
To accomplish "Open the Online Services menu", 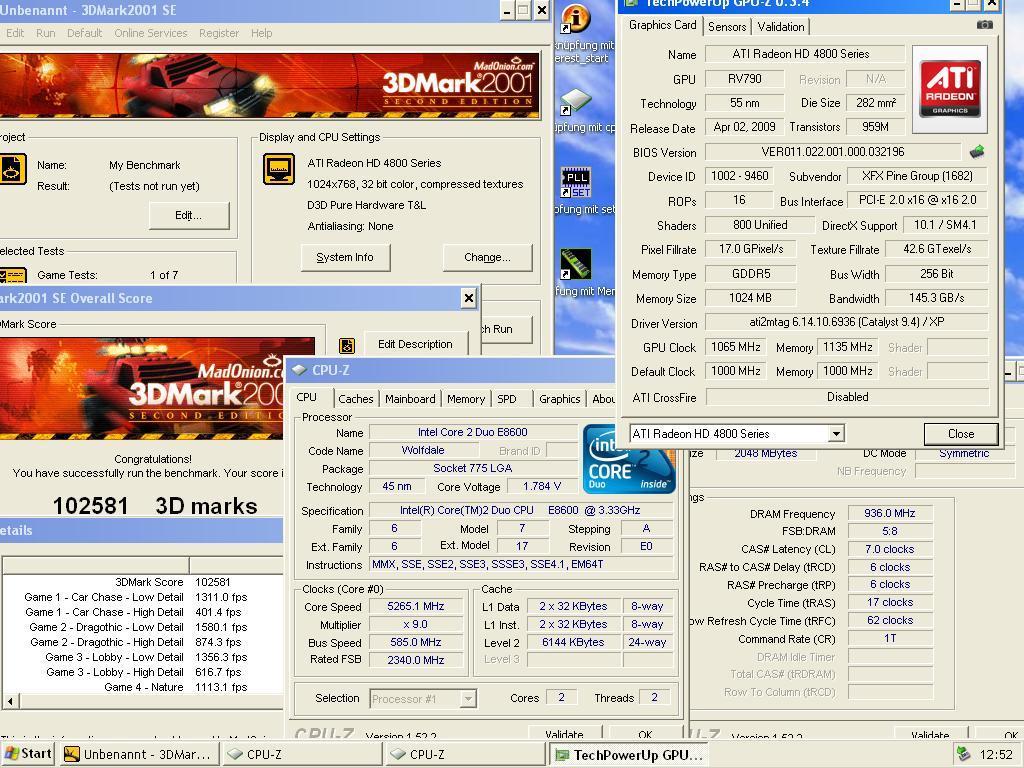I will (x=151, y=33).
